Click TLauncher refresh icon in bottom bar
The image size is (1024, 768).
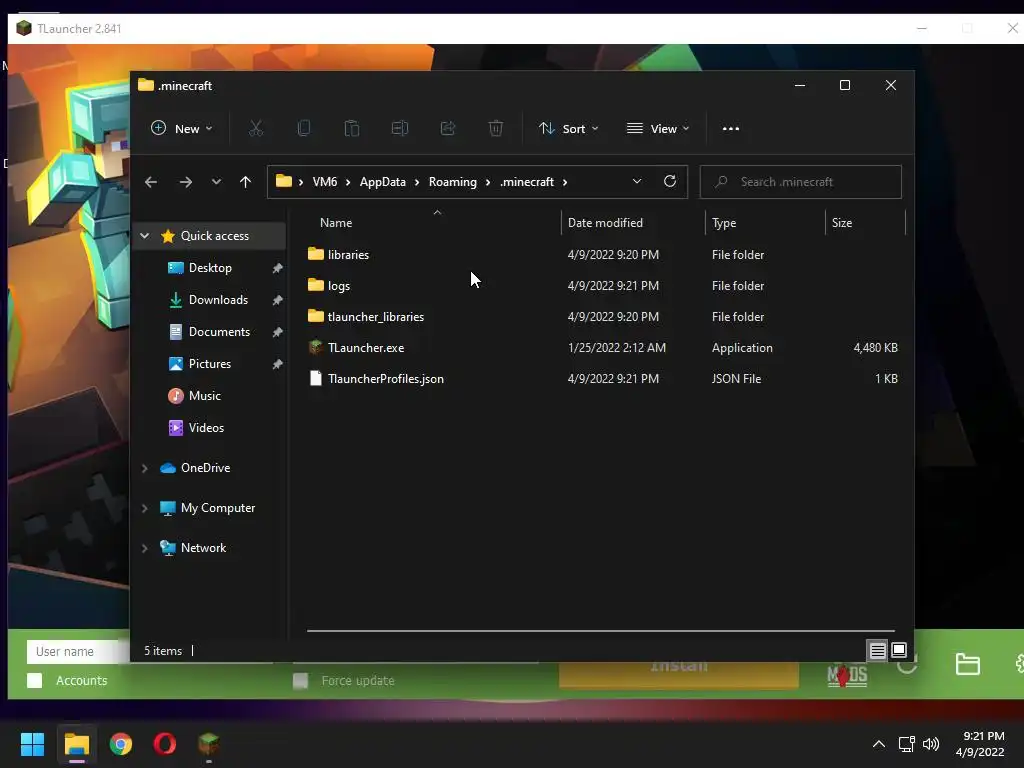point(908,667)
